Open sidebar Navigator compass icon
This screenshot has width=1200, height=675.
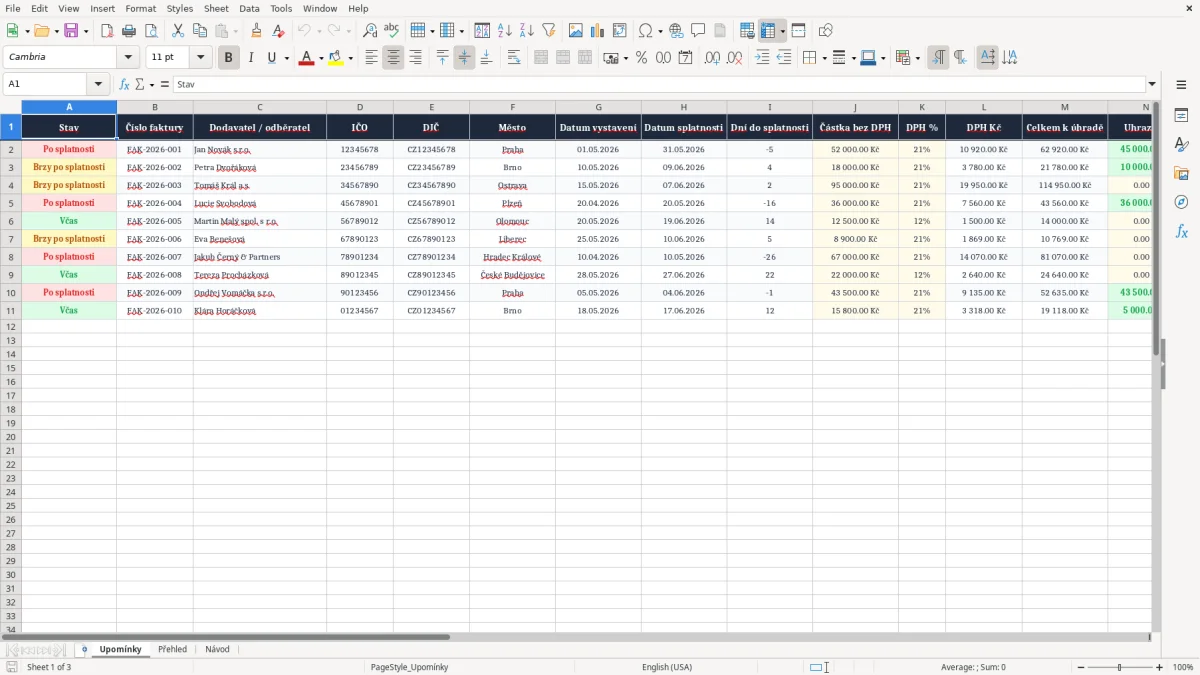tap(1181, 202)
